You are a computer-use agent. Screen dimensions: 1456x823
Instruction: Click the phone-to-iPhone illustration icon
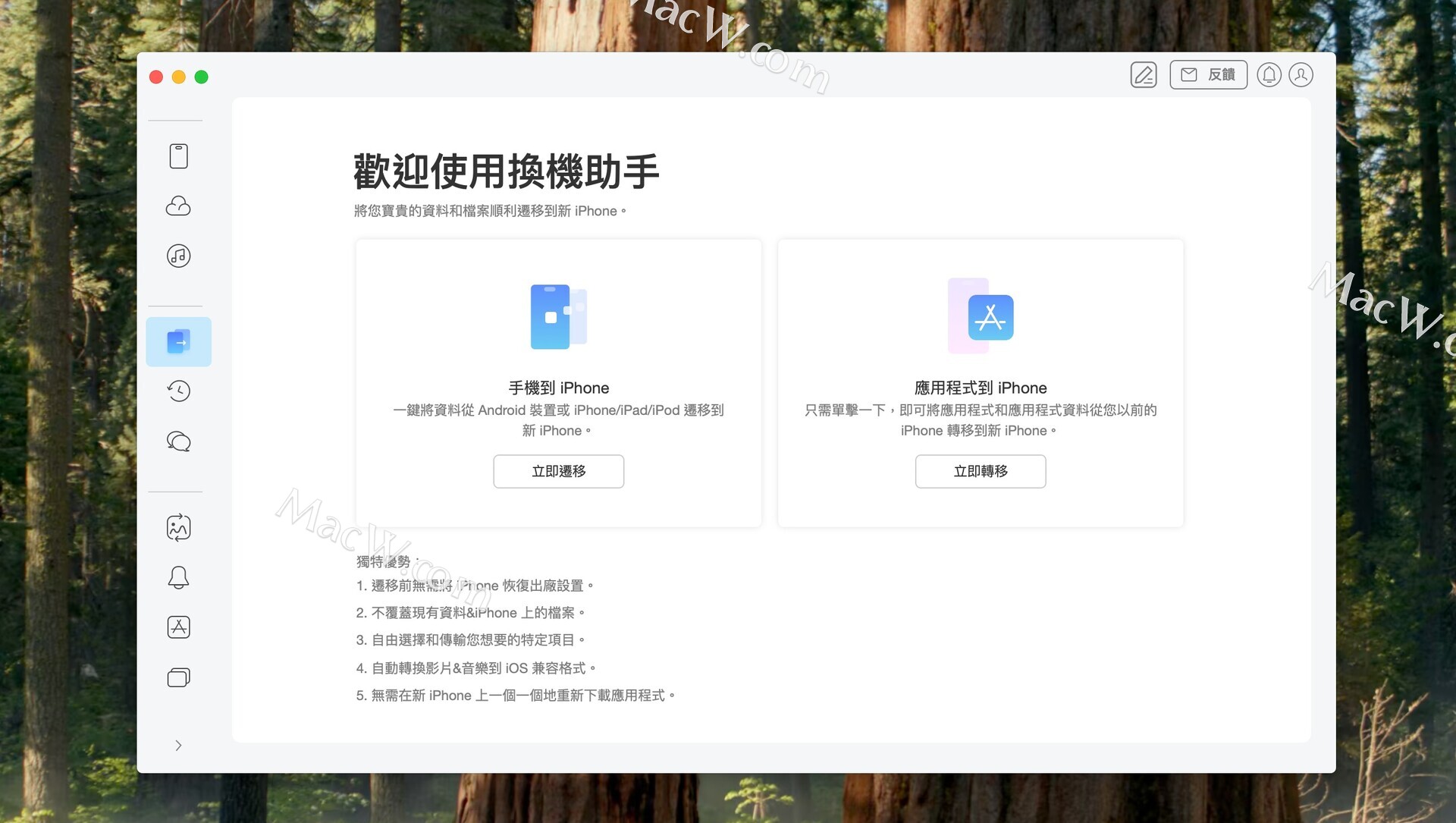(559, 317)
